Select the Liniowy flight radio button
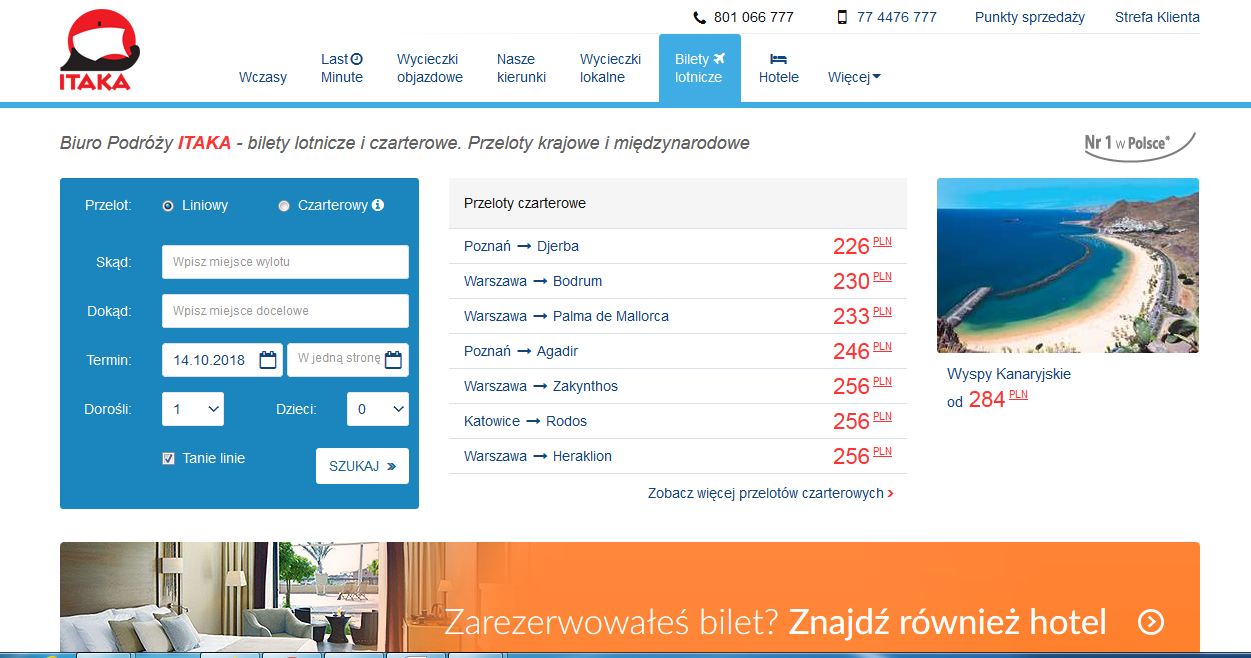 point(168,206)
